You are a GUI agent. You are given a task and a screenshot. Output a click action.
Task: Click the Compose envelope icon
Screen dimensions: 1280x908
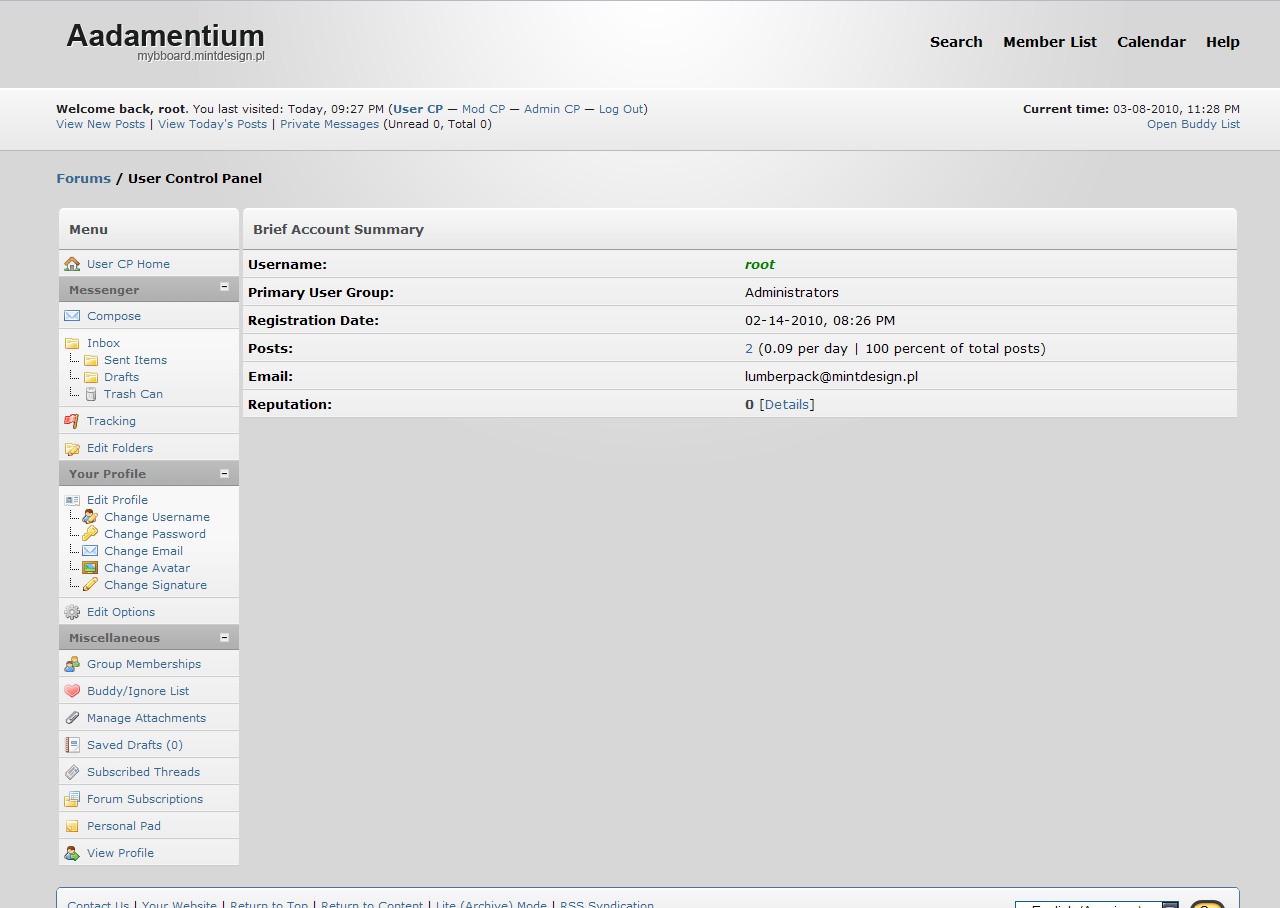pyautogui.click(x=72, y=316)
